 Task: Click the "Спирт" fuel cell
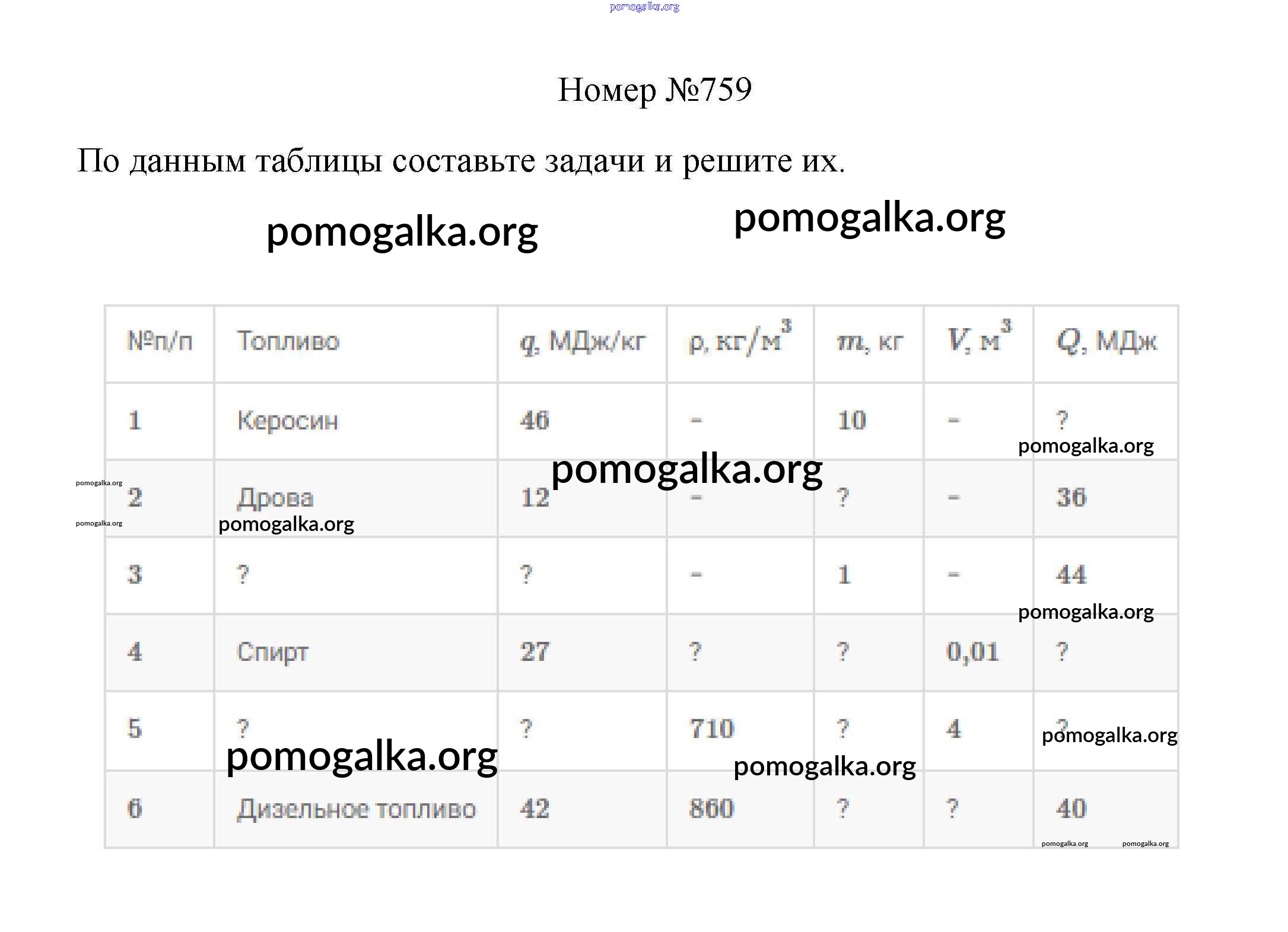pyautogui.click(x=272, y=652)
